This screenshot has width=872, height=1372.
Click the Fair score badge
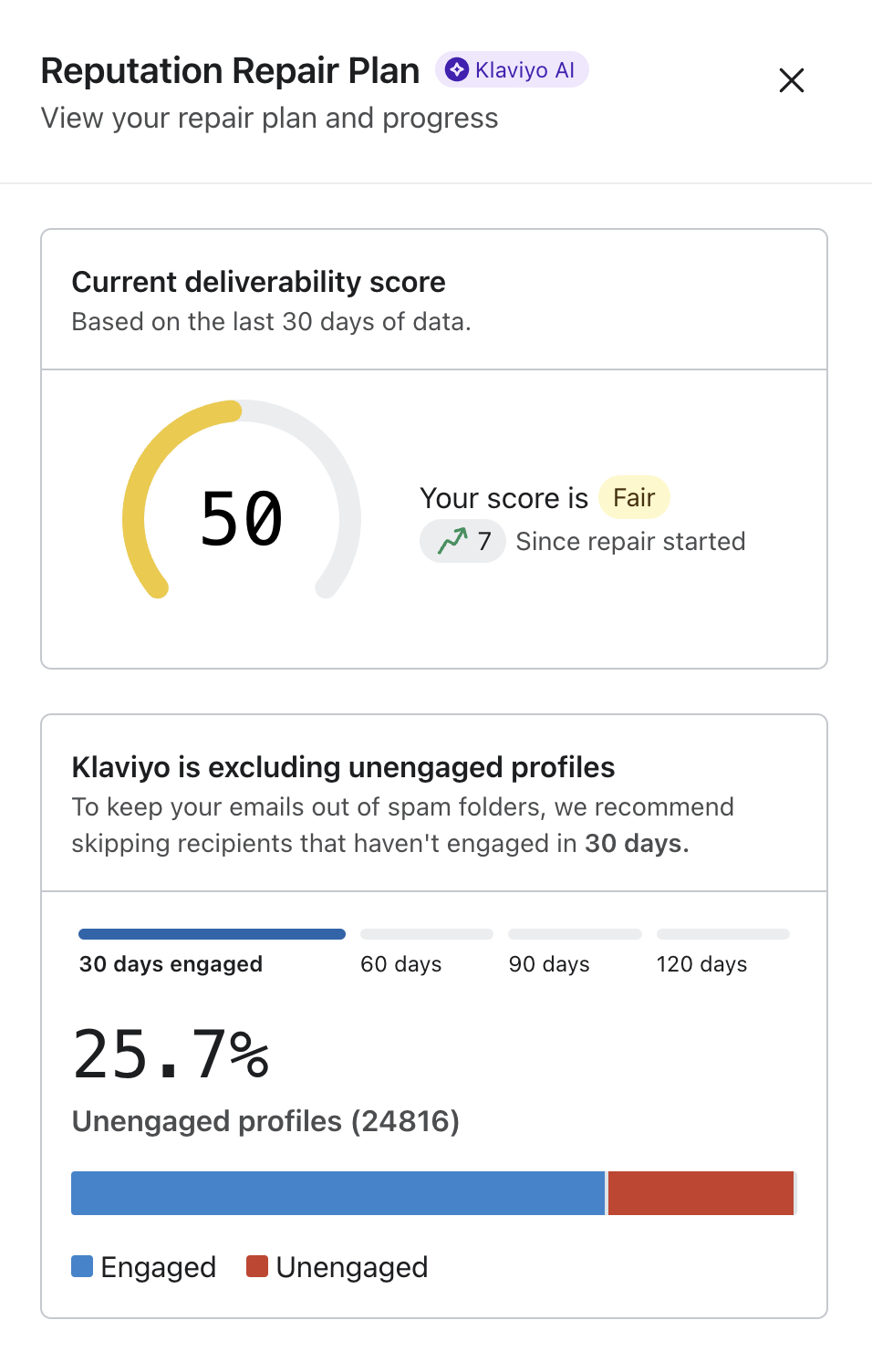pos(634,498)
